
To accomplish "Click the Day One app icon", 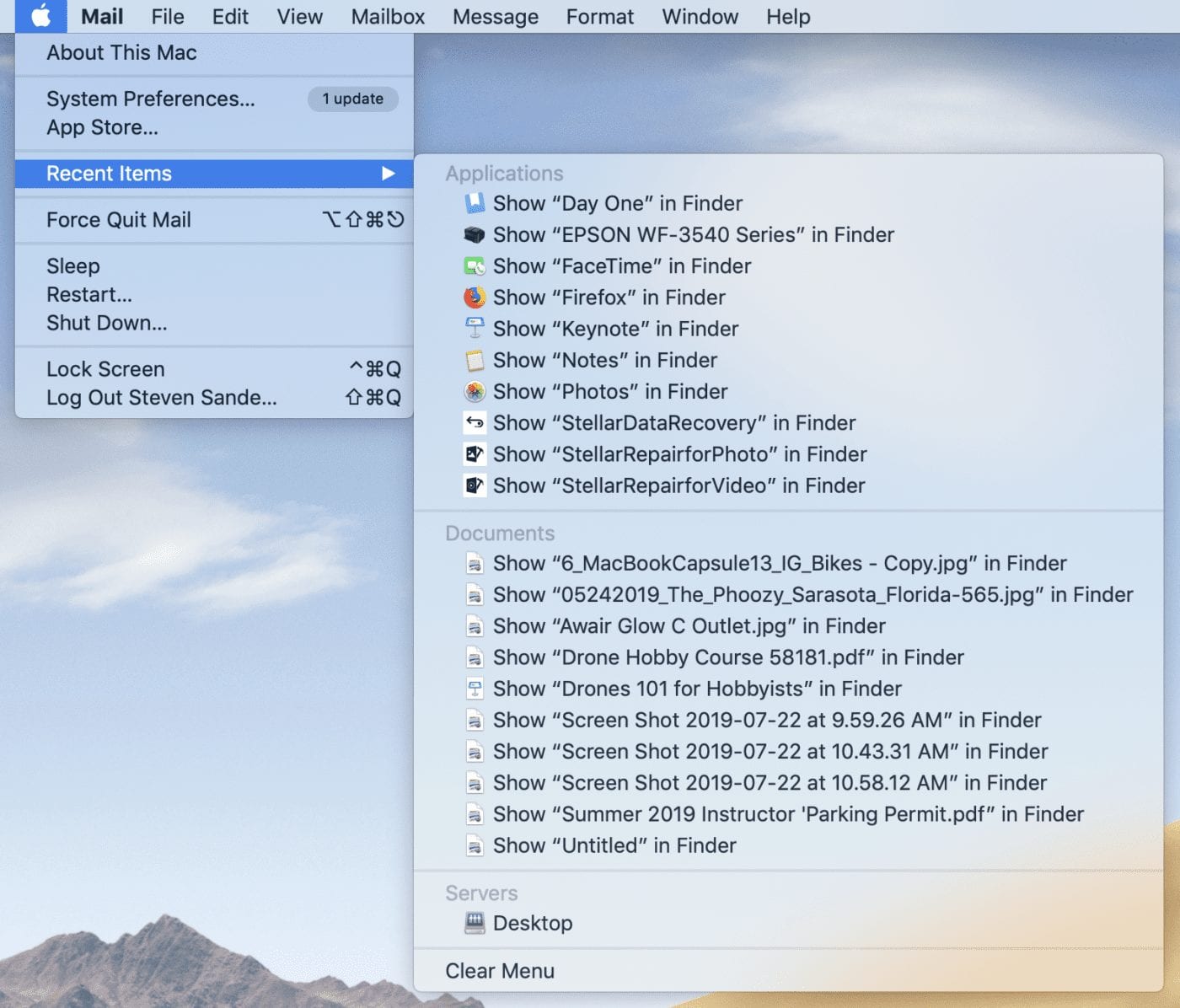I will click(x=475, y=203).
